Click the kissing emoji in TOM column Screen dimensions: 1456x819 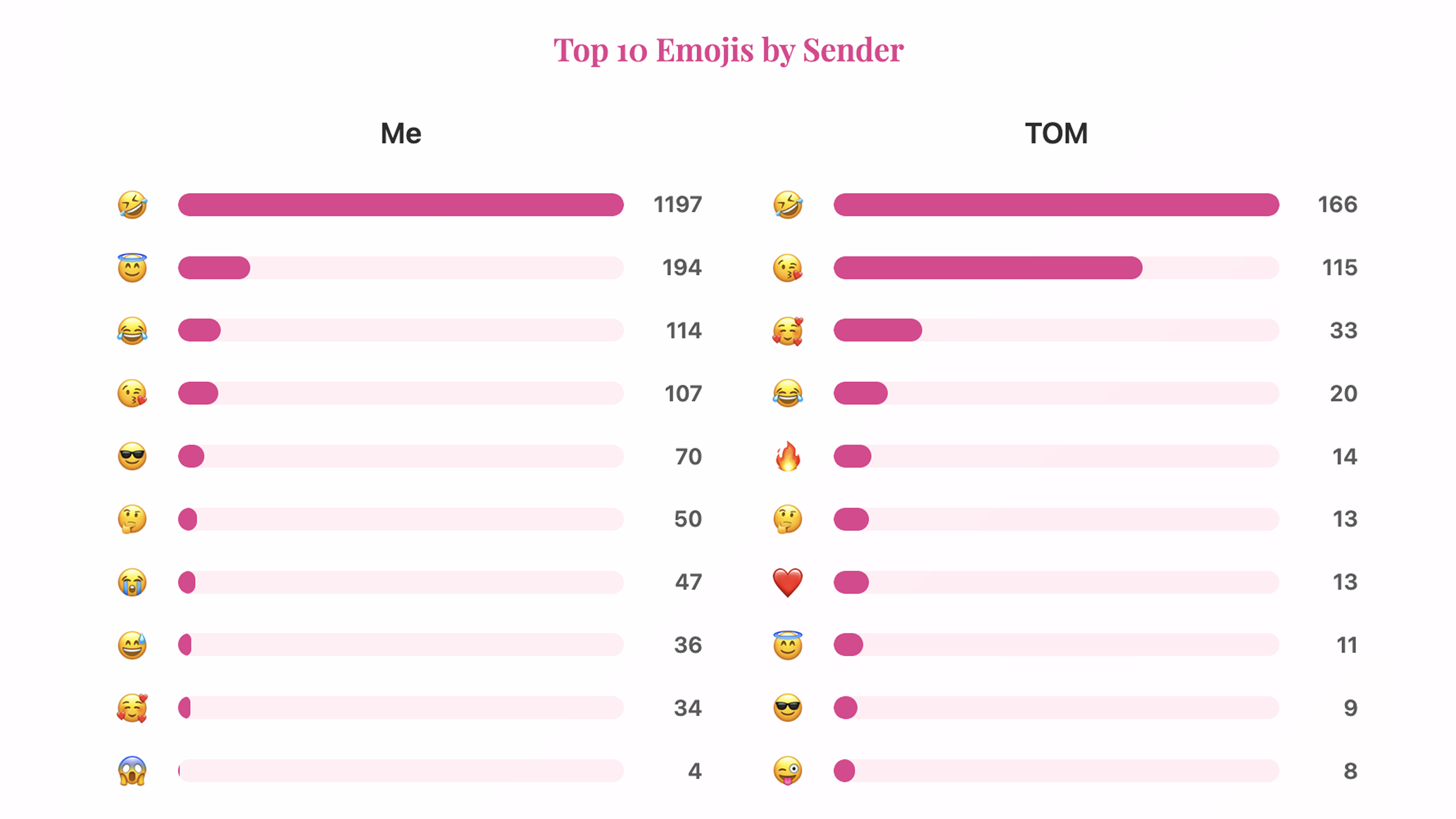click(787, 268)
